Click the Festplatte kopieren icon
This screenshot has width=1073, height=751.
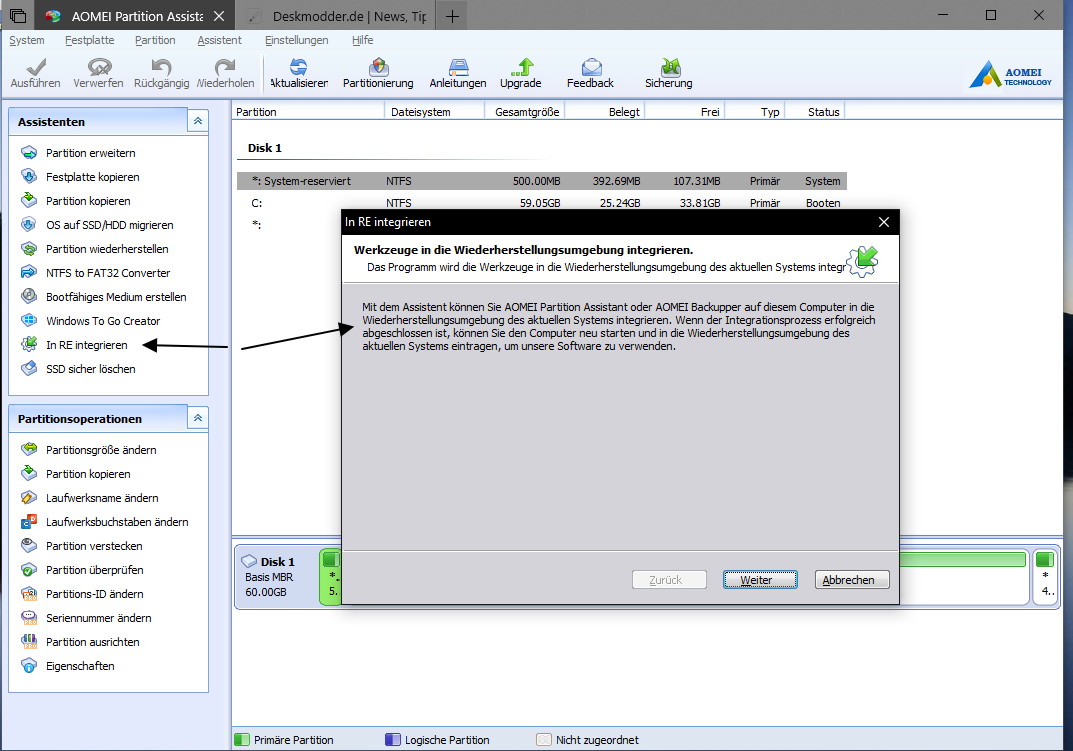click(29, 177)
